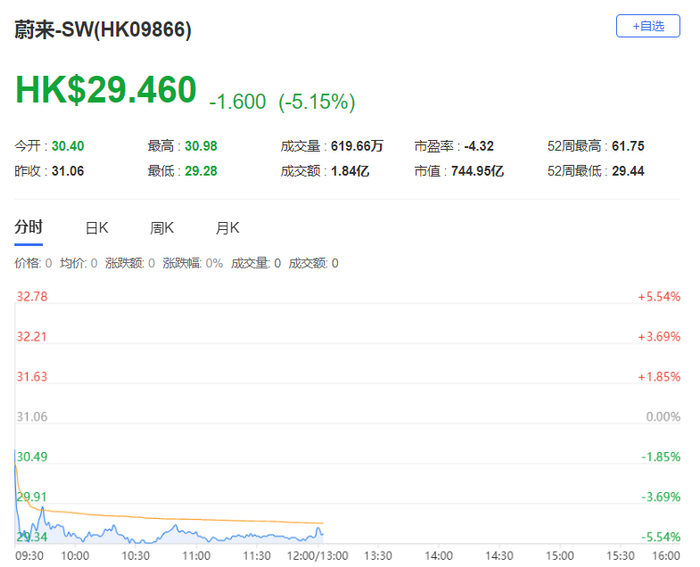Click the 12:00/13:00 time axis label

click(x=317, y=556)
